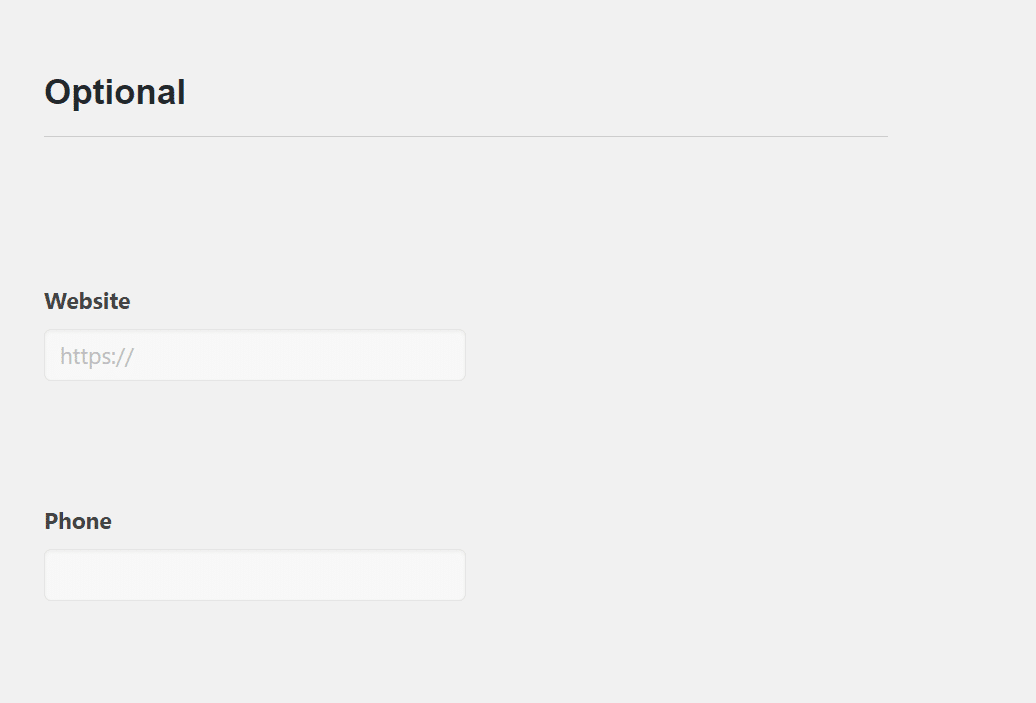The image size is (1036, 703).
Task: Click the Website field label
Action: [87, 301]
